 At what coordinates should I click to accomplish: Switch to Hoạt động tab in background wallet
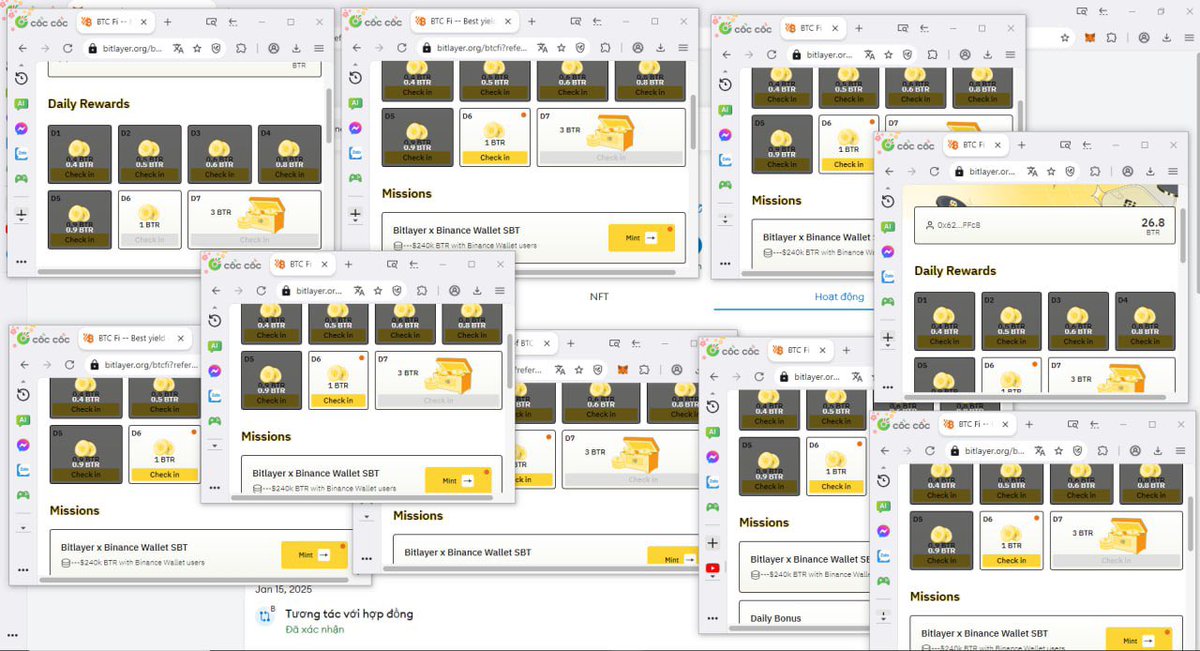tap(839, 297)
